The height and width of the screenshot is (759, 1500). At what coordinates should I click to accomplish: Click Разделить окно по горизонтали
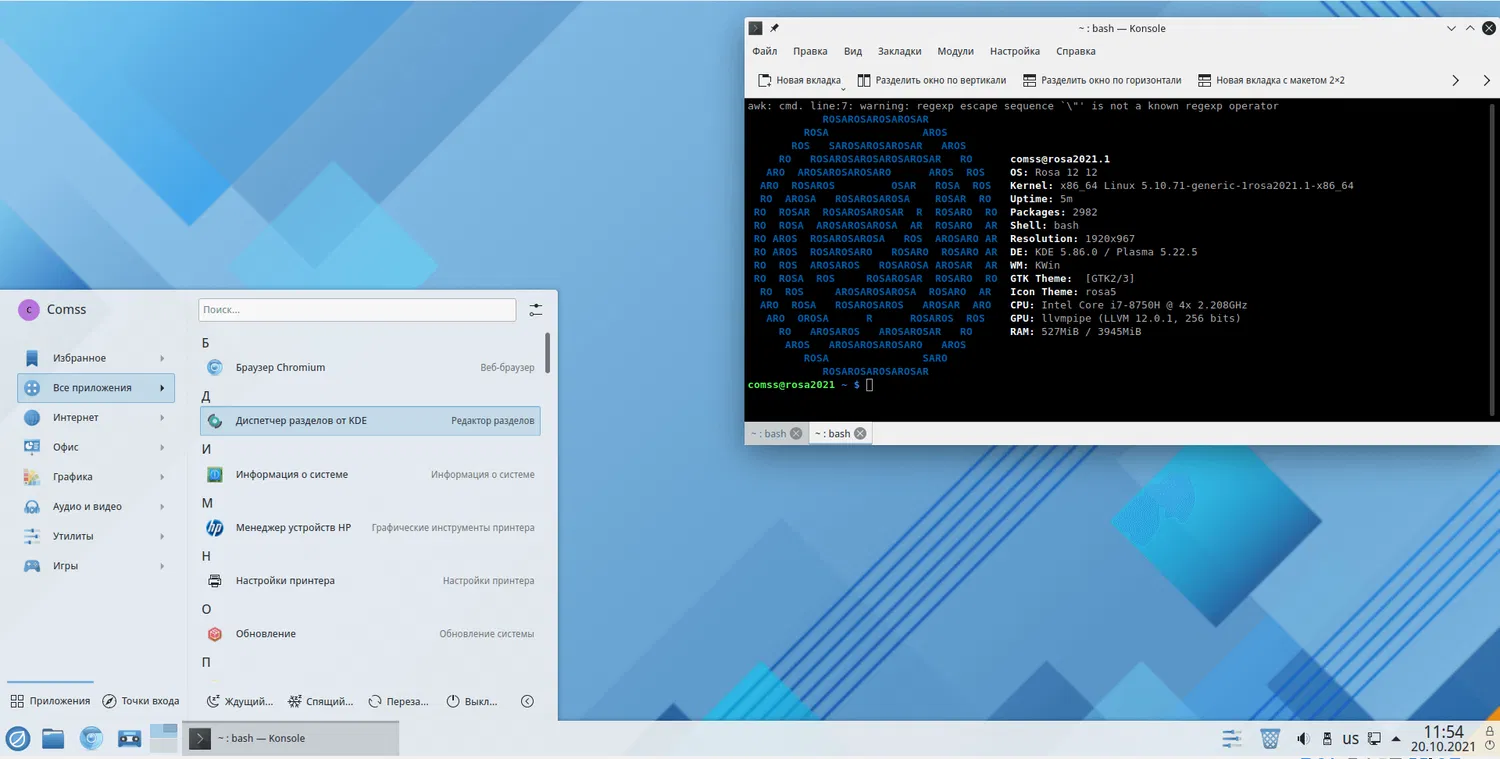click(1102, 80)
